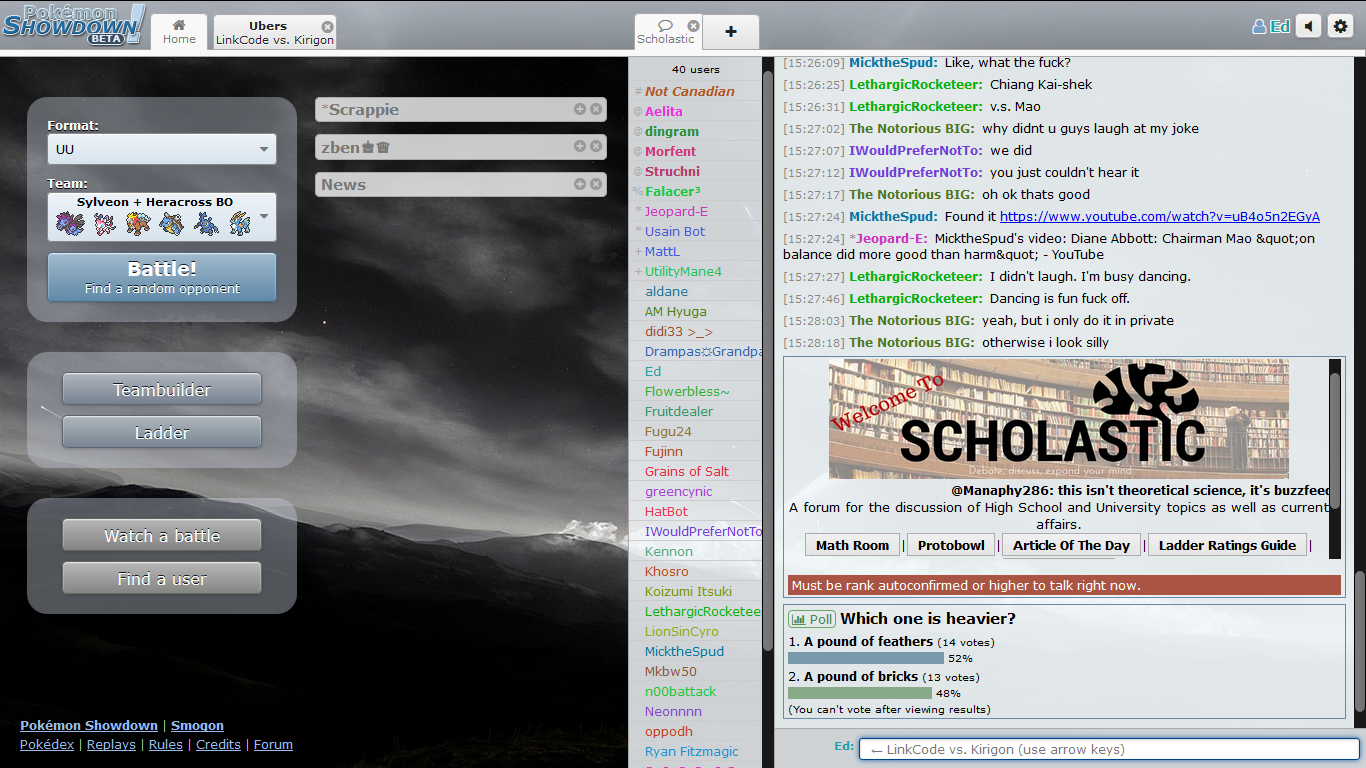Click the pound of bricks vote bar
The image size is (1366, 768).
860,693
